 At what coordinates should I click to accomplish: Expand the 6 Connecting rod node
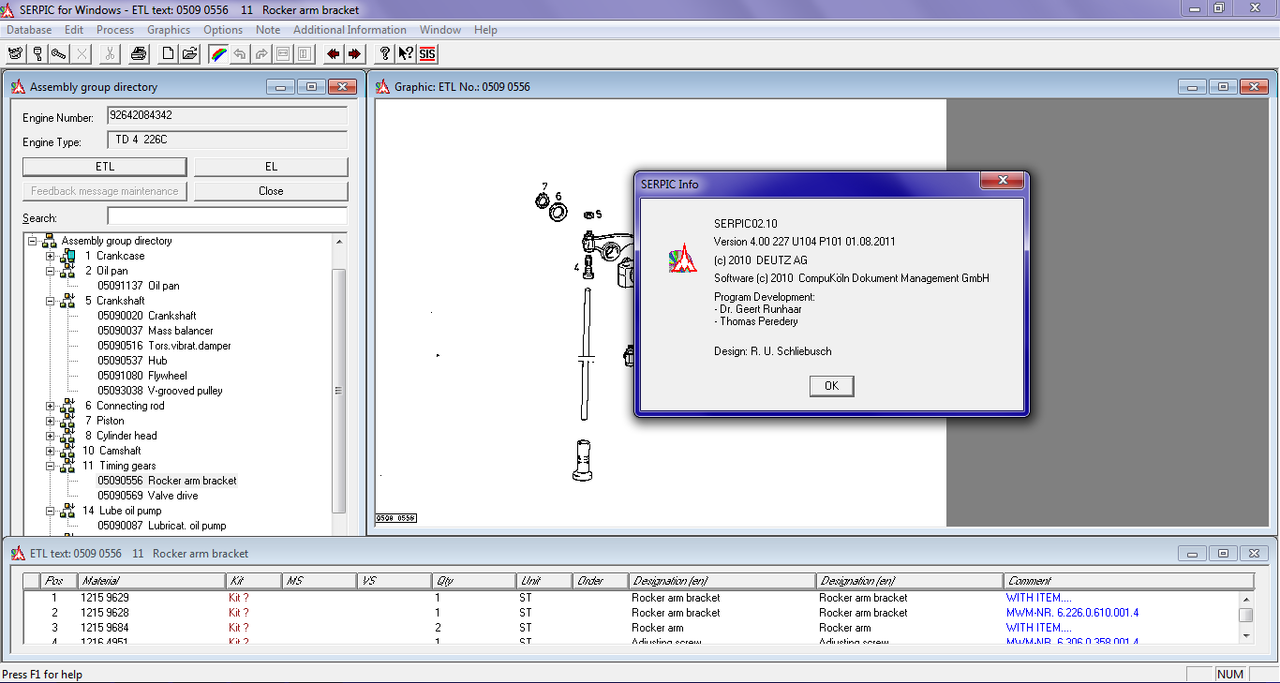(50, 406)
